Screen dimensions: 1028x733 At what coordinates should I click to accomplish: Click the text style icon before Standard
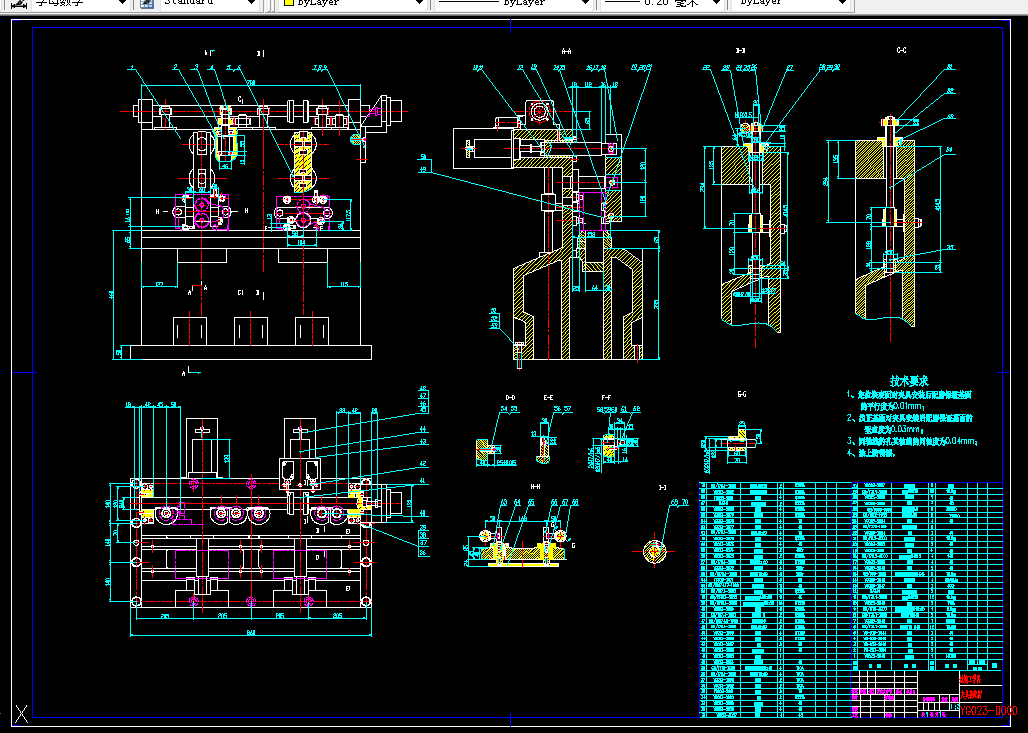click(x=147, y=3)
